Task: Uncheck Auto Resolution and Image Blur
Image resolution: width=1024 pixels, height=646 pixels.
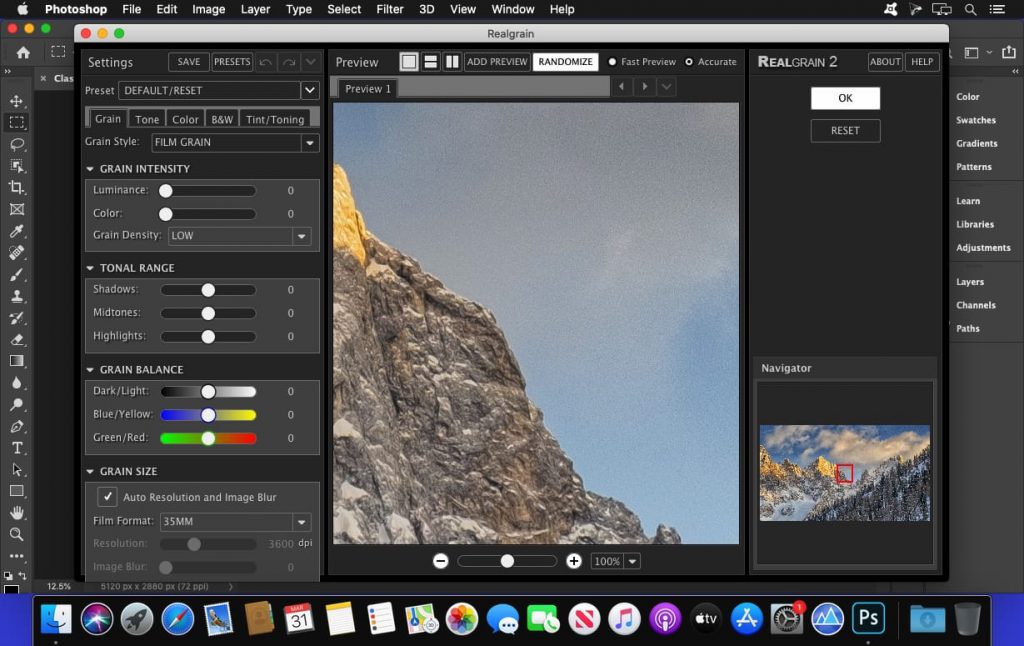Action: (109, 496)
